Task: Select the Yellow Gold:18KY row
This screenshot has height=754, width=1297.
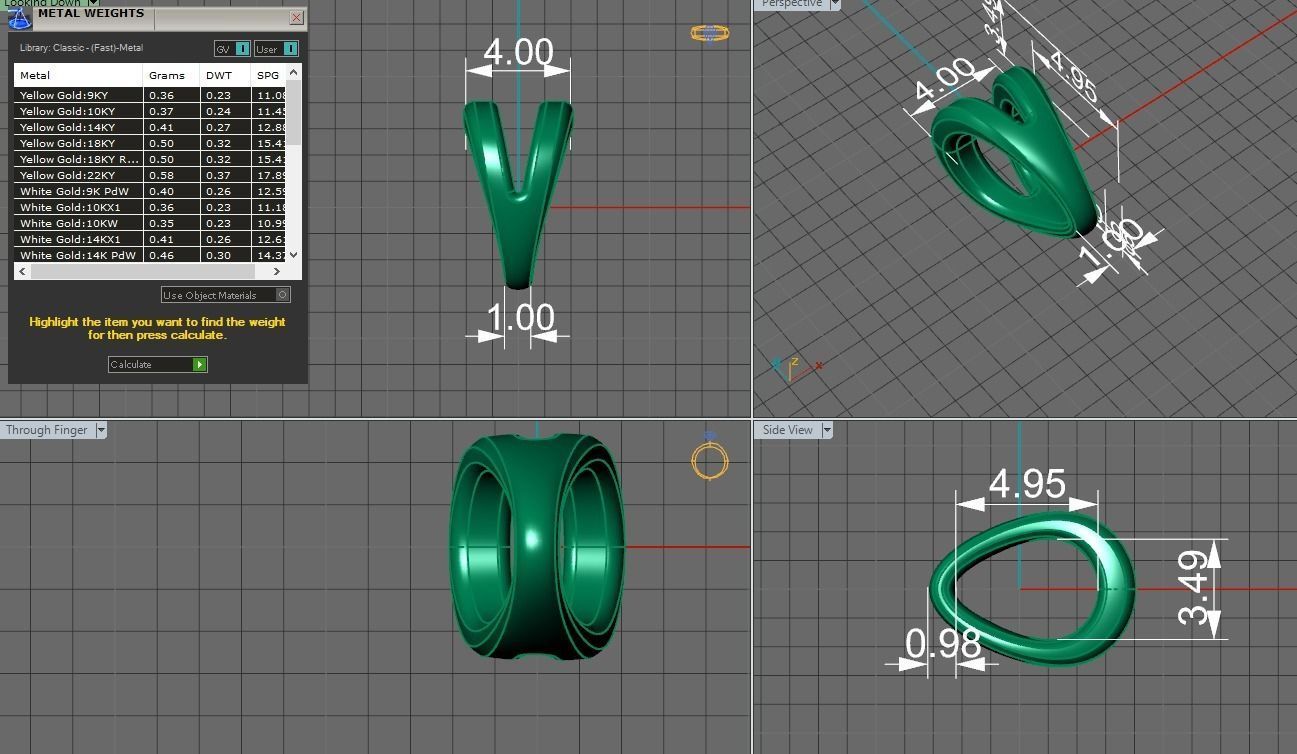Action: coord(150,143)
